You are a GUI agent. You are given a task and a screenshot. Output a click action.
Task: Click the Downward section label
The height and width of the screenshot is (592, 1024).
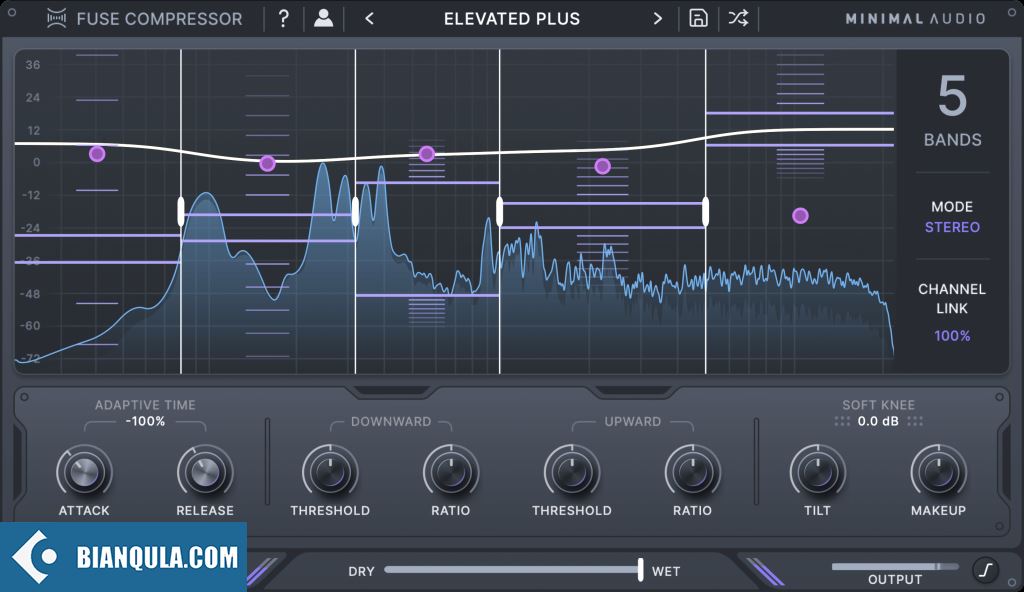pyautogui.click(x=391, y=421)
